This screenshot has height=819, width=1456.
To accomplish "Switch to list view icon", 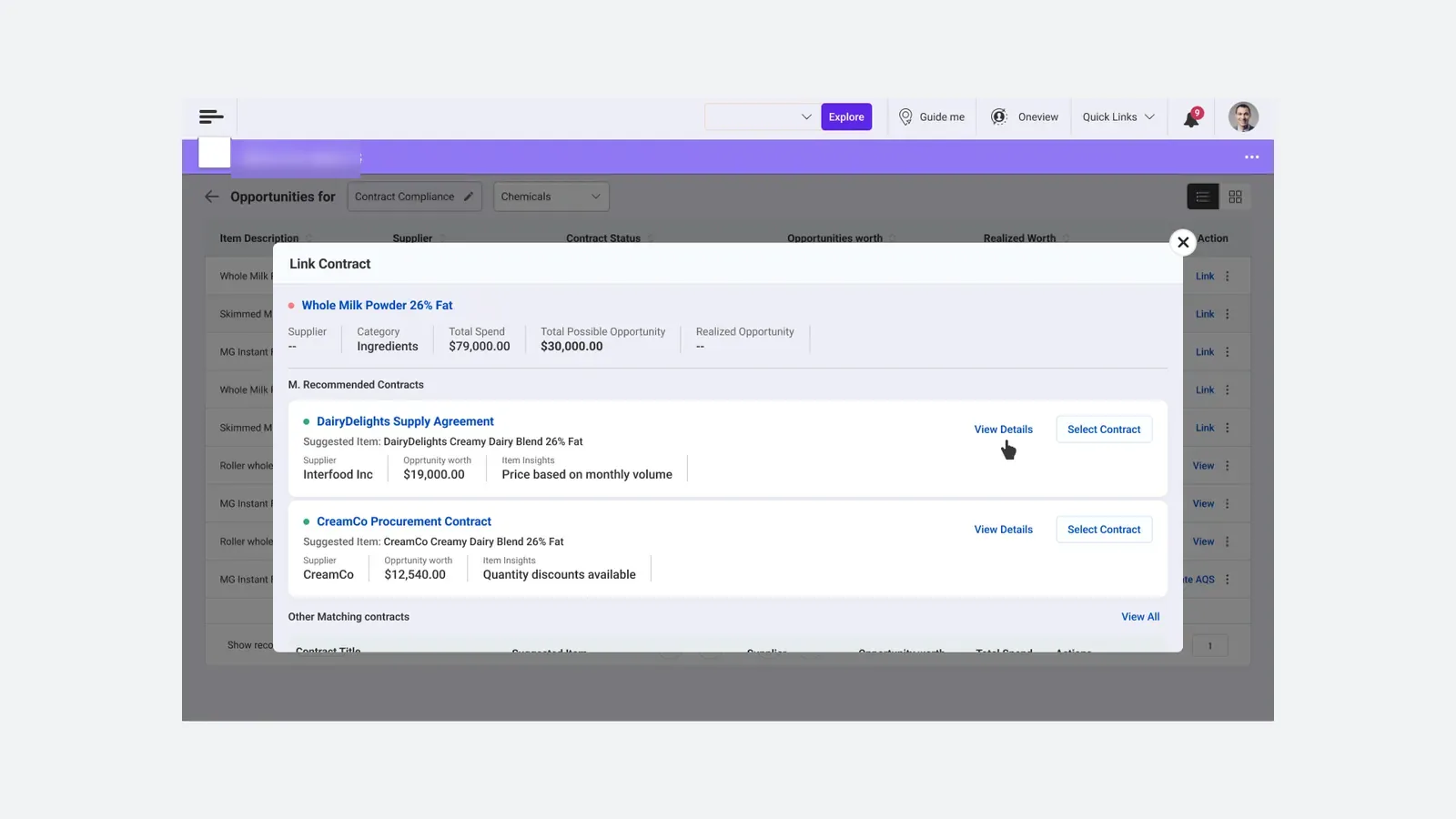I will pyautogui.click(x=1202, y=197).
